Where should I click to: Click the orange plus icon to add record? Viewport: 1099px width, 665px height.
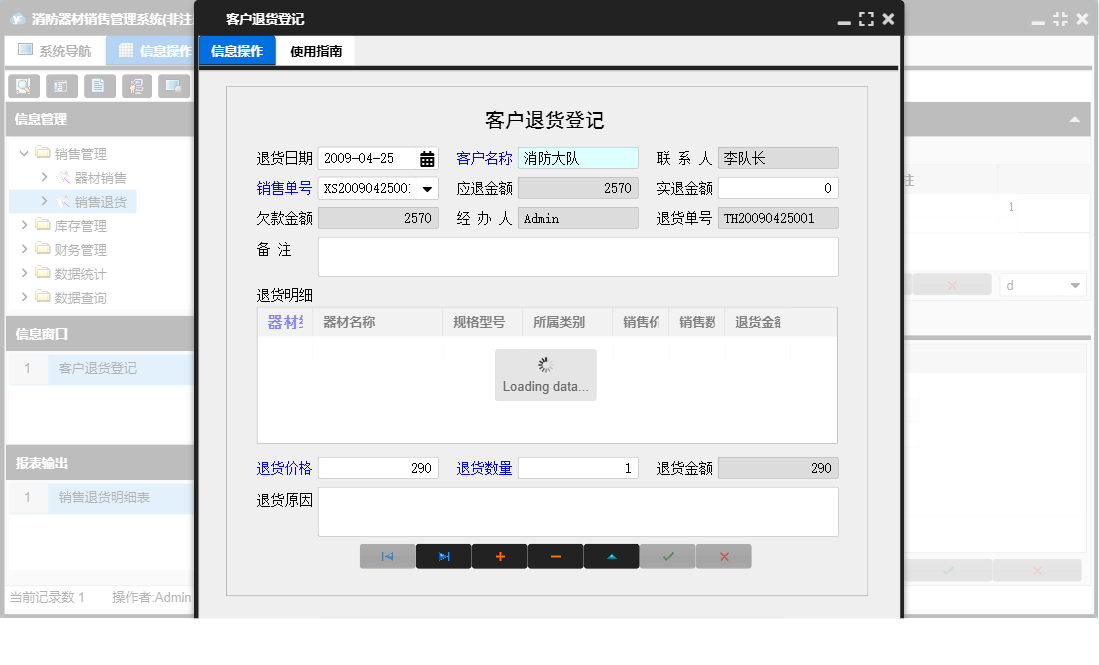coord(499,556)
